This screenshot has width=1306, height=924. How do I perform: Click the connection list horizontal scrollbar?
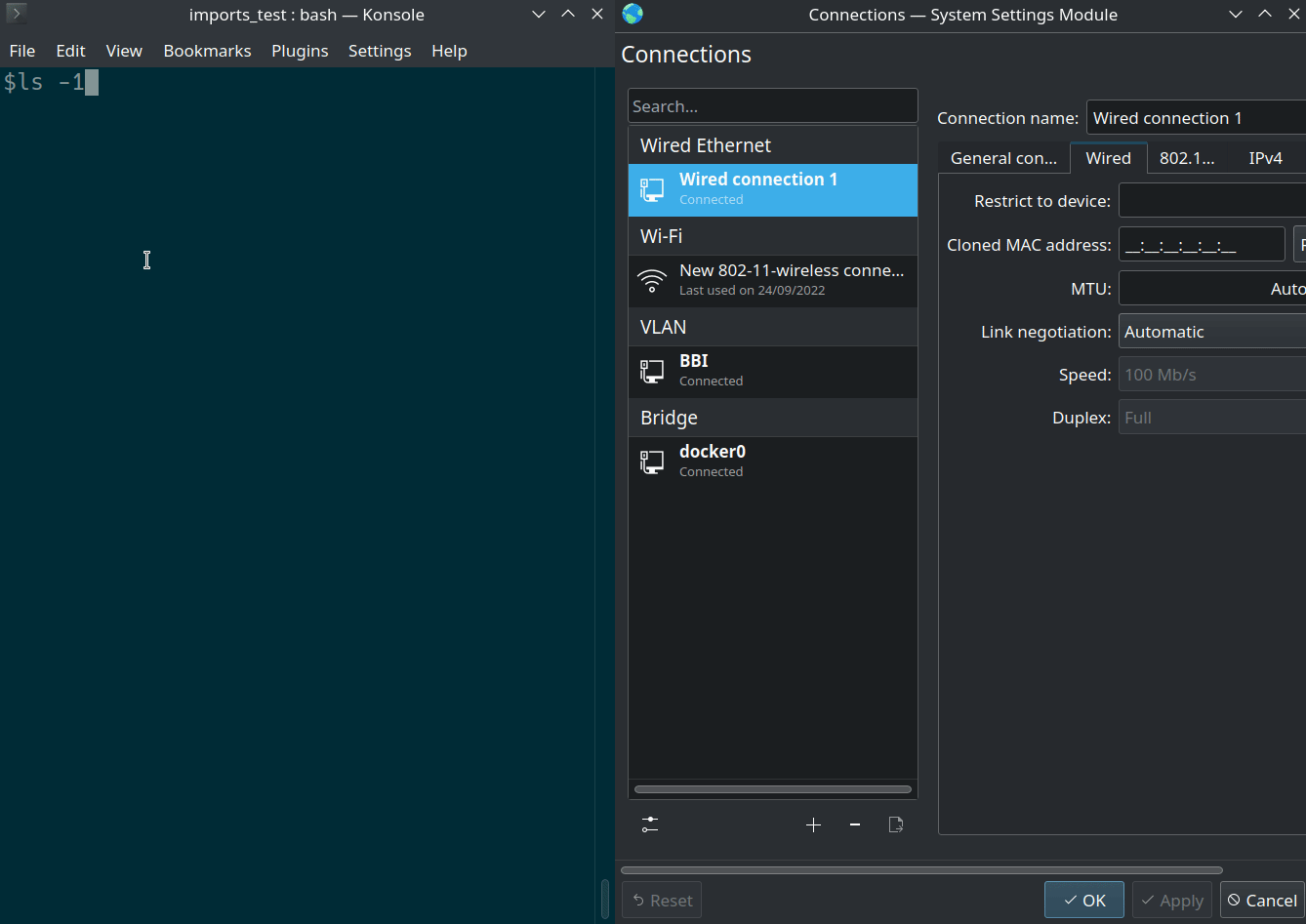coord(772,789)
